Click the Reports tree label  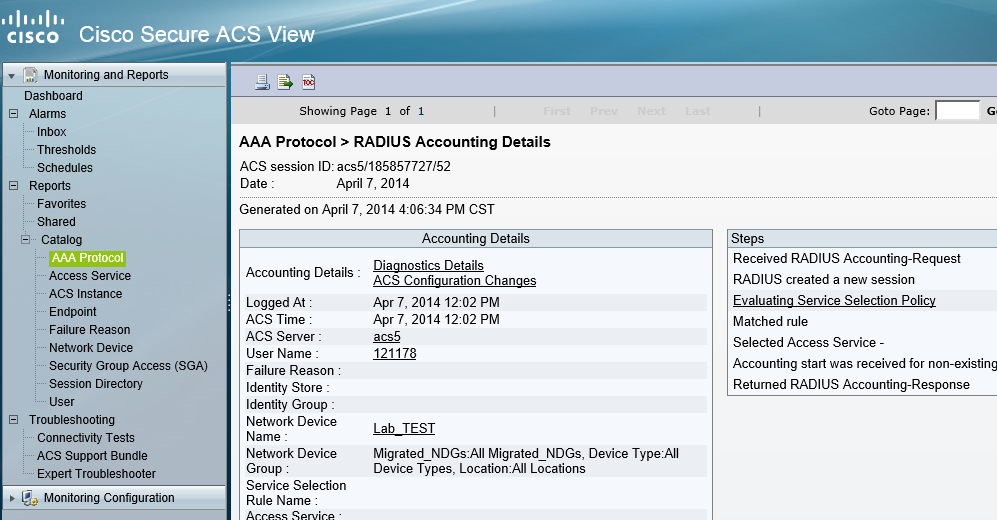(50, 186)
